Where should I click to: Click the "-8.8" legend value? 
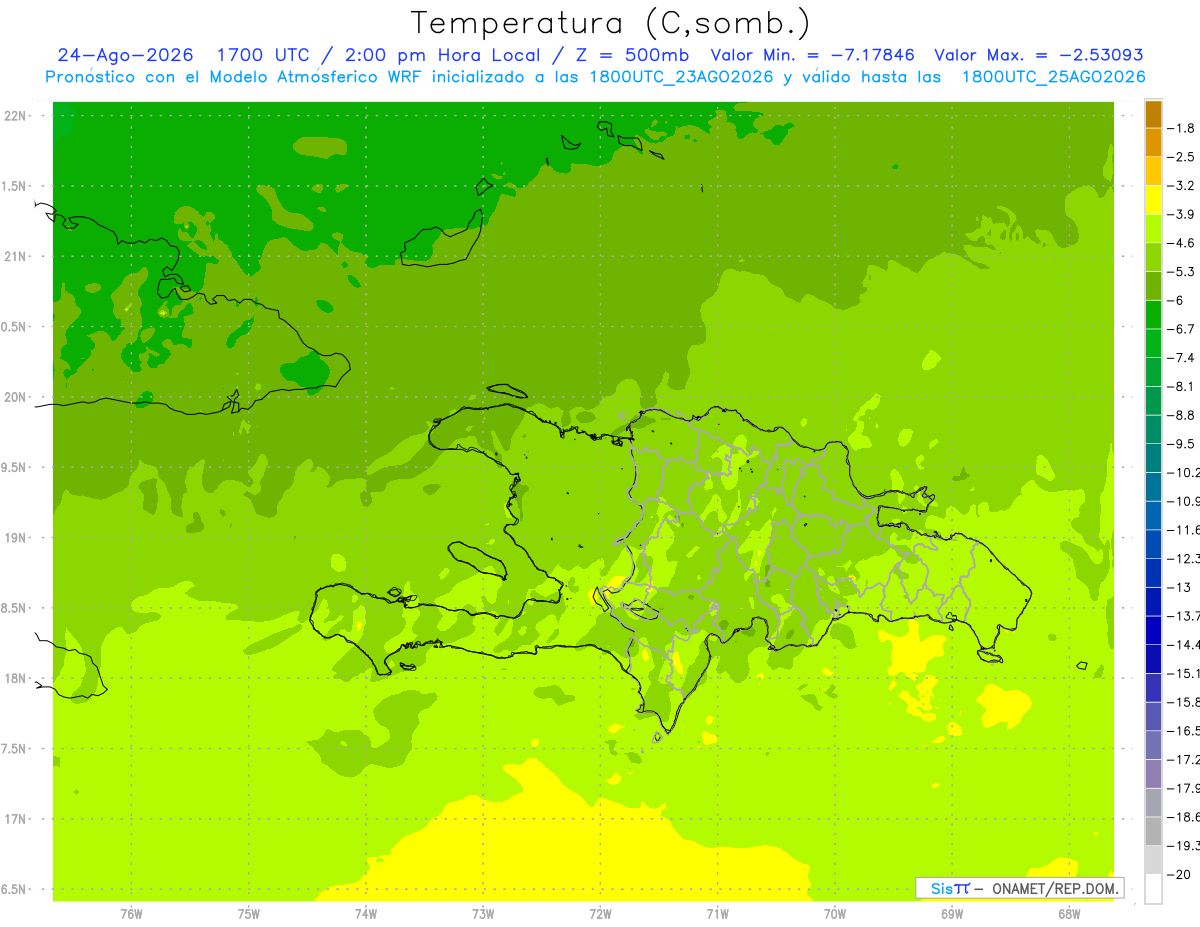1181,415
